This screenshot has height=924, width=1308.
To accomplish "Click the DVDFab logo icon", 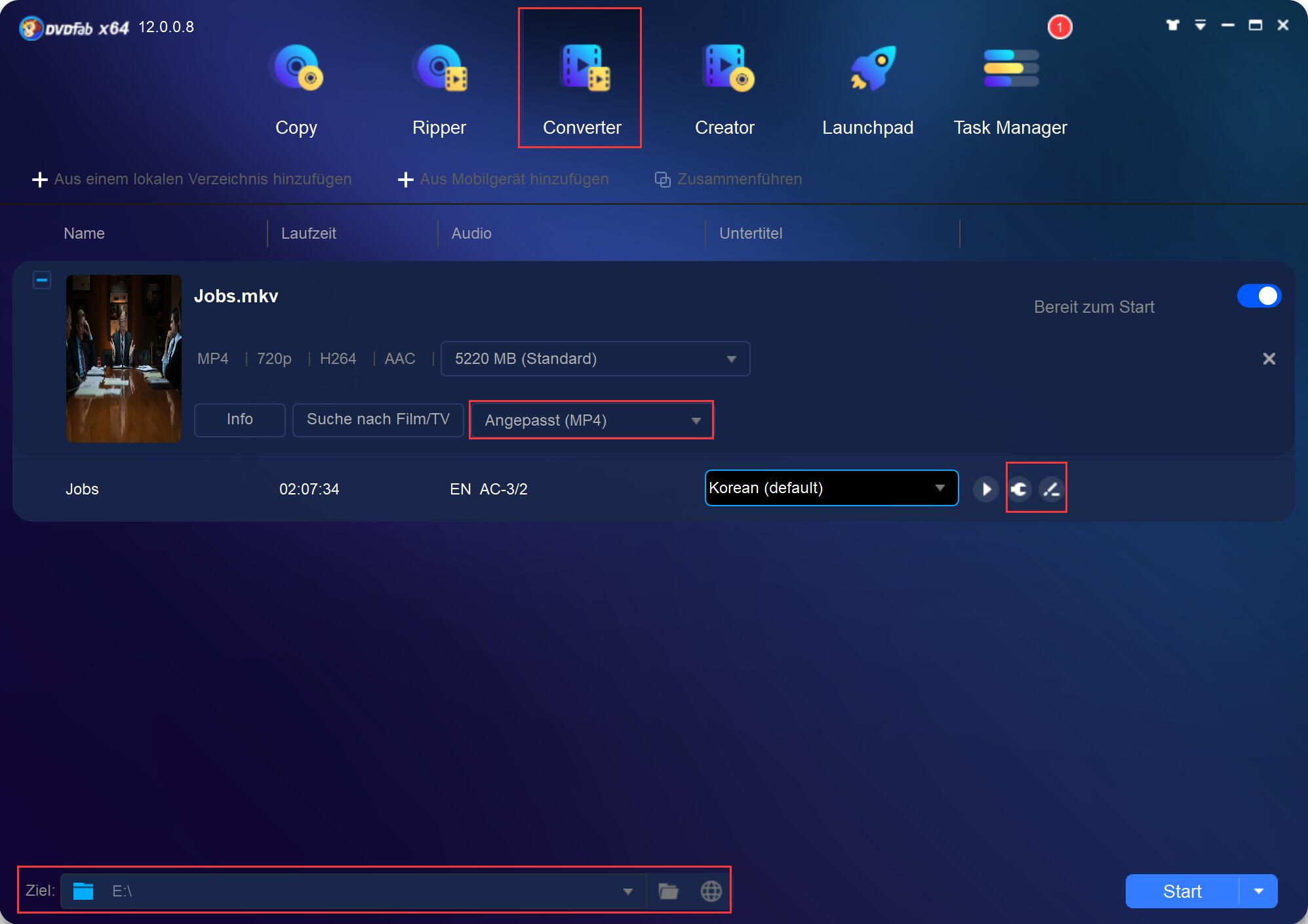I will click(x=31, y=28).
